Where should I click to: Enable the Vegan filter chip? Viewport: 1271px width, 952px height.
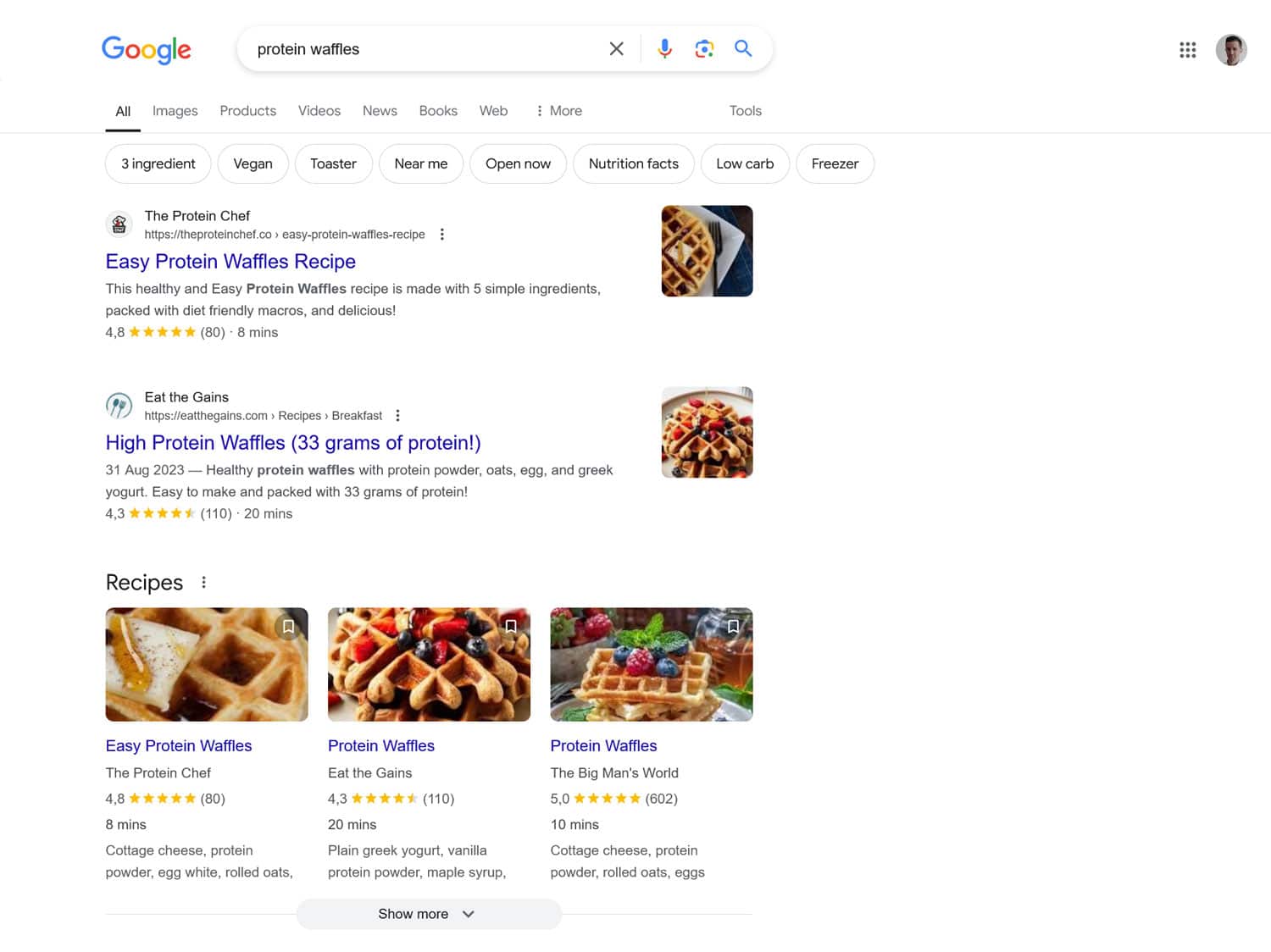pos(253,163)
